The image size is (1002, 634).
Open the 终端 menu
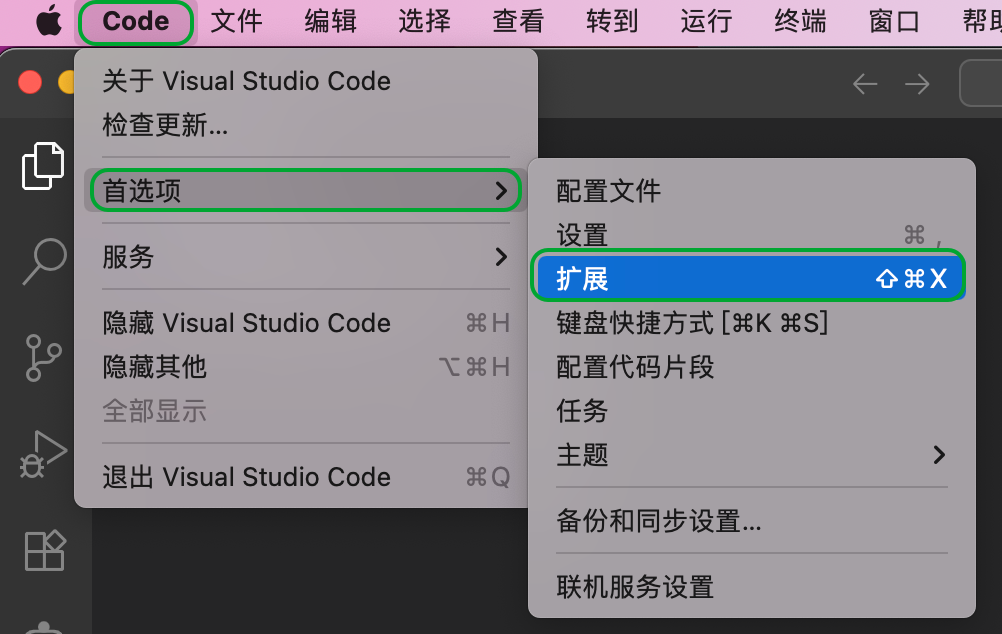pyautogui.click(x=800, y=21)
